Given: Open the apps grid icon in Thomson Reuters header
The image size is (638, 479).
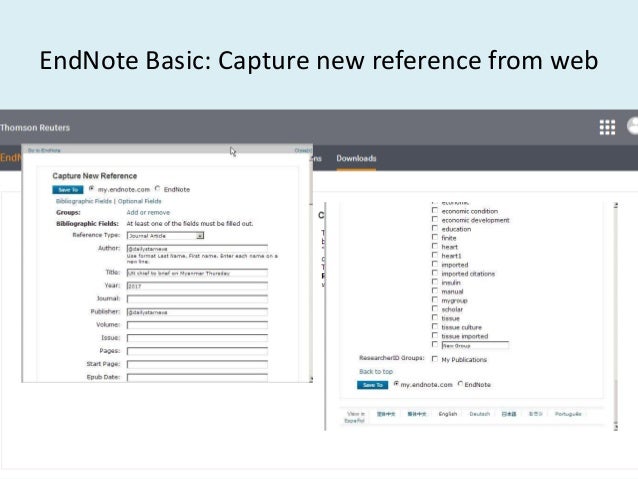Looking at the screenshot, I should point(607,127).
